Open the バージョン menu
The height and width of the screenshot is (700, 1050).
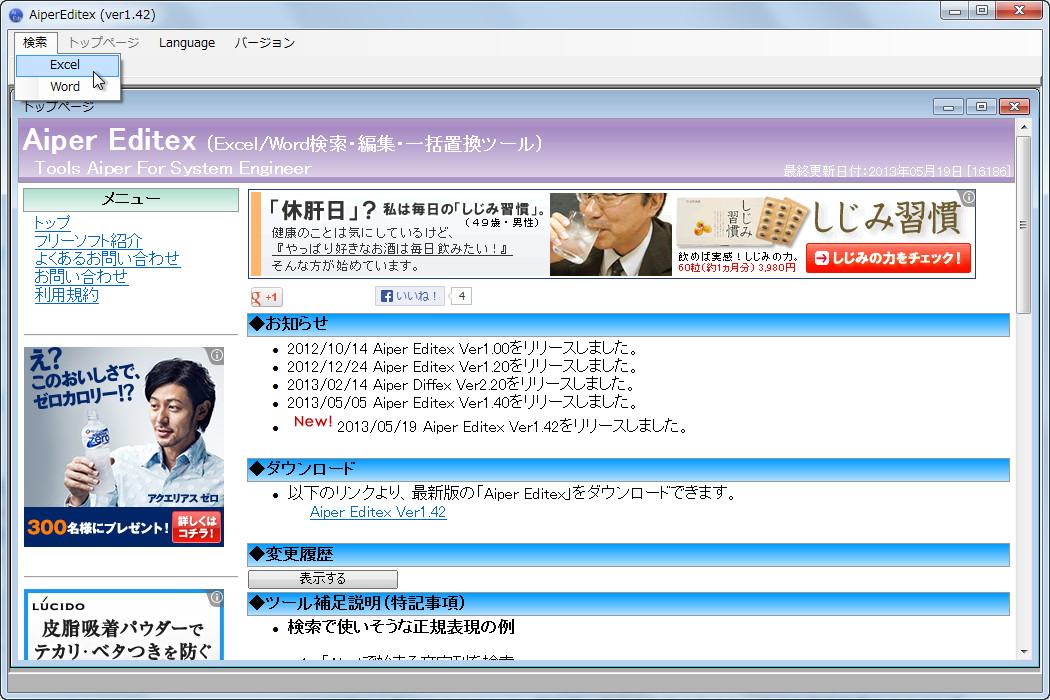pos(266,43)
